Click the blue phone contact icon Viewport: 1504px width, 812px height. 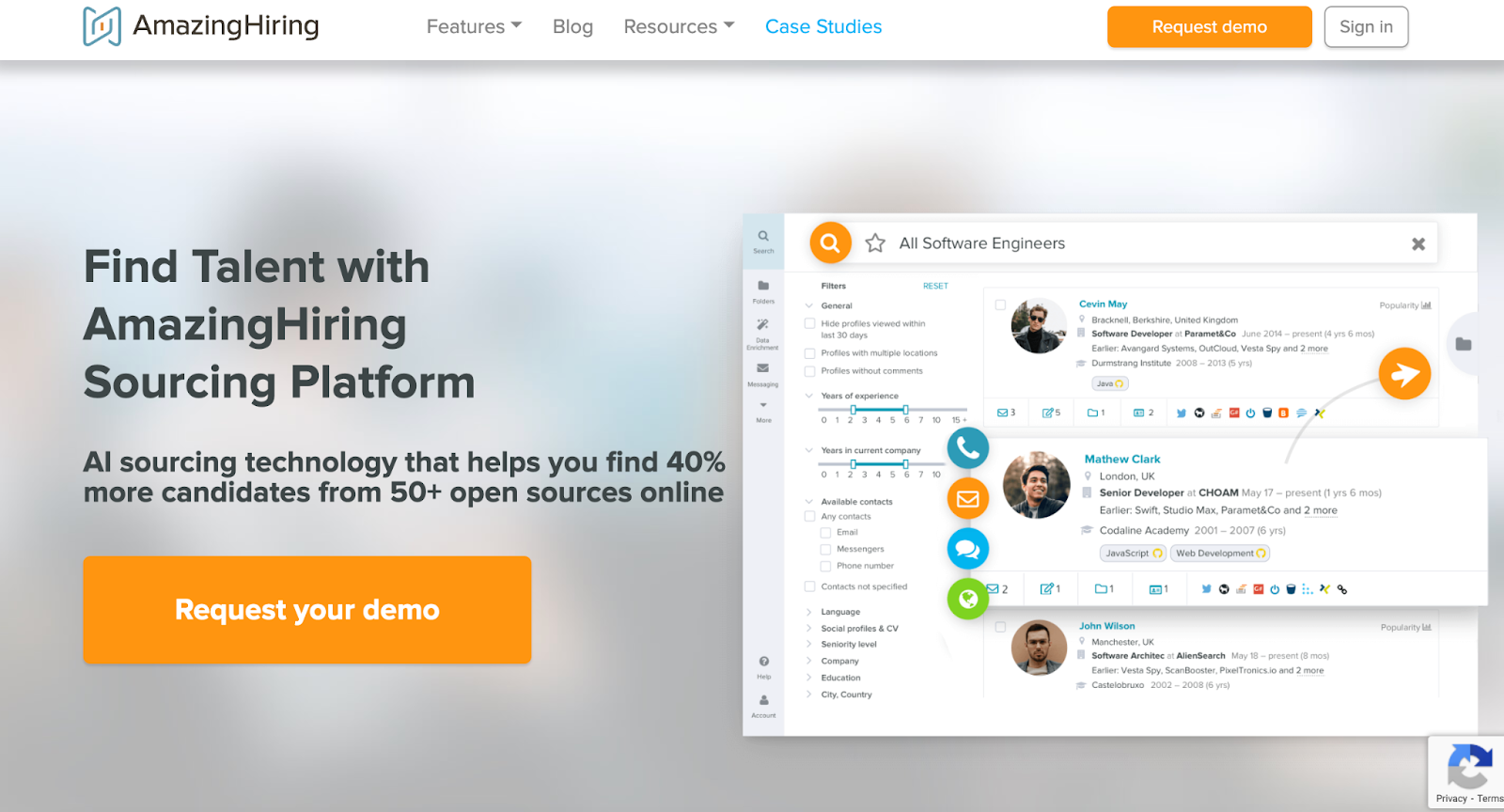968,448
